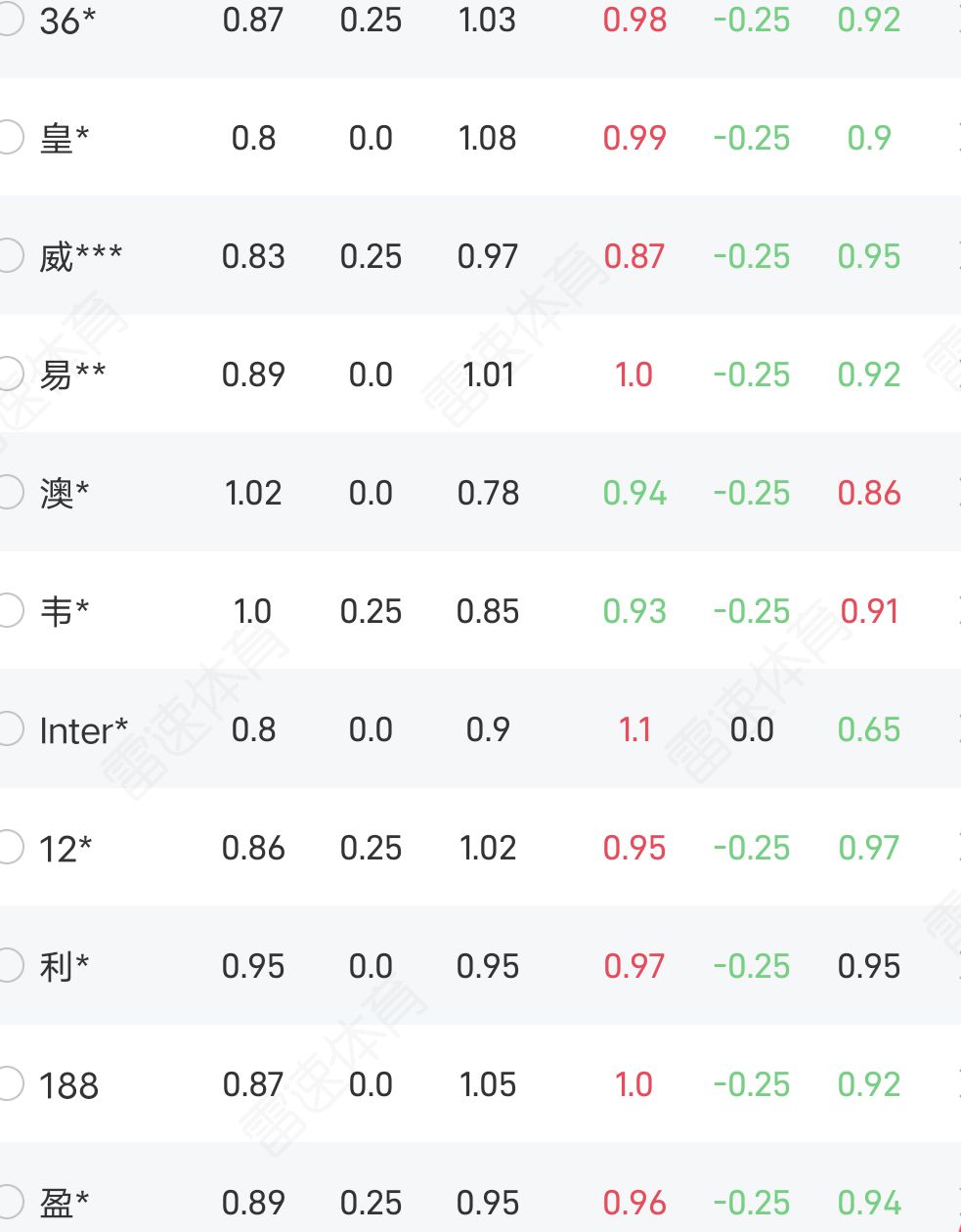
Task: Open the Inter* bookmaker name
Action: coord(83,730)
